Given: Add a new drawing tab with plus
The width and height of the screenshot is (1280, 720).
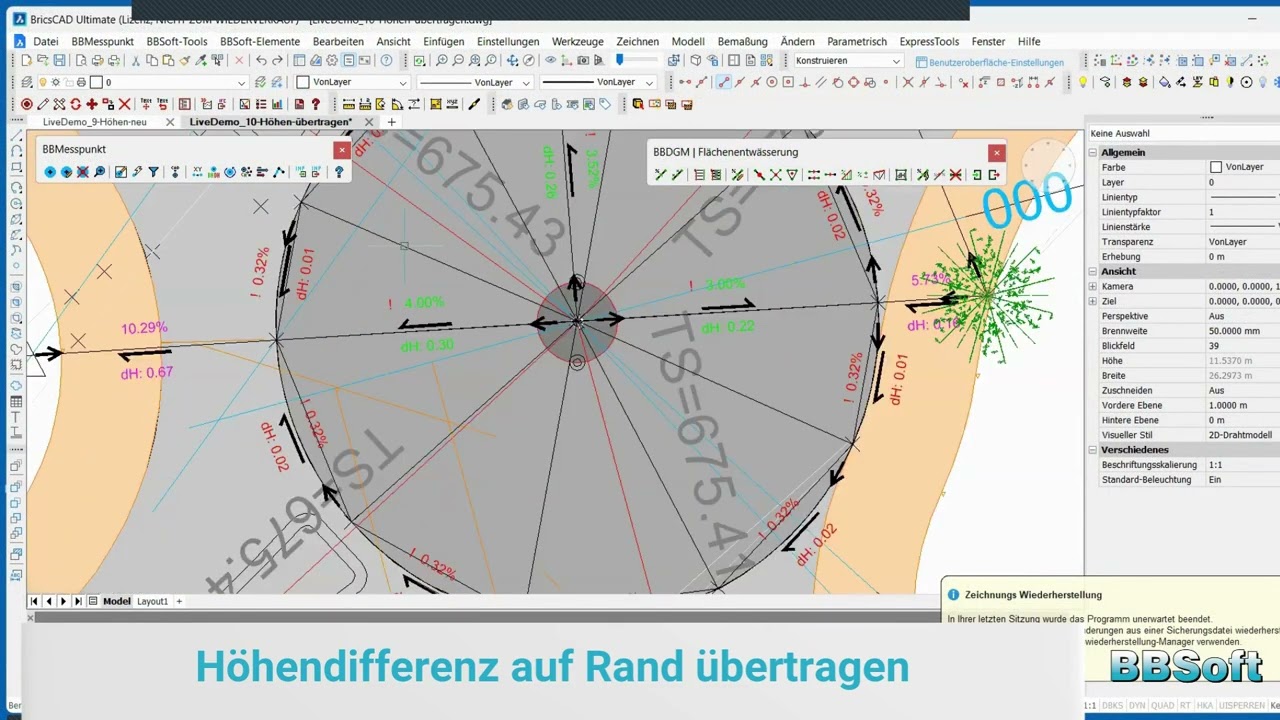Looking at the screenshot, I should pos(392,122).
